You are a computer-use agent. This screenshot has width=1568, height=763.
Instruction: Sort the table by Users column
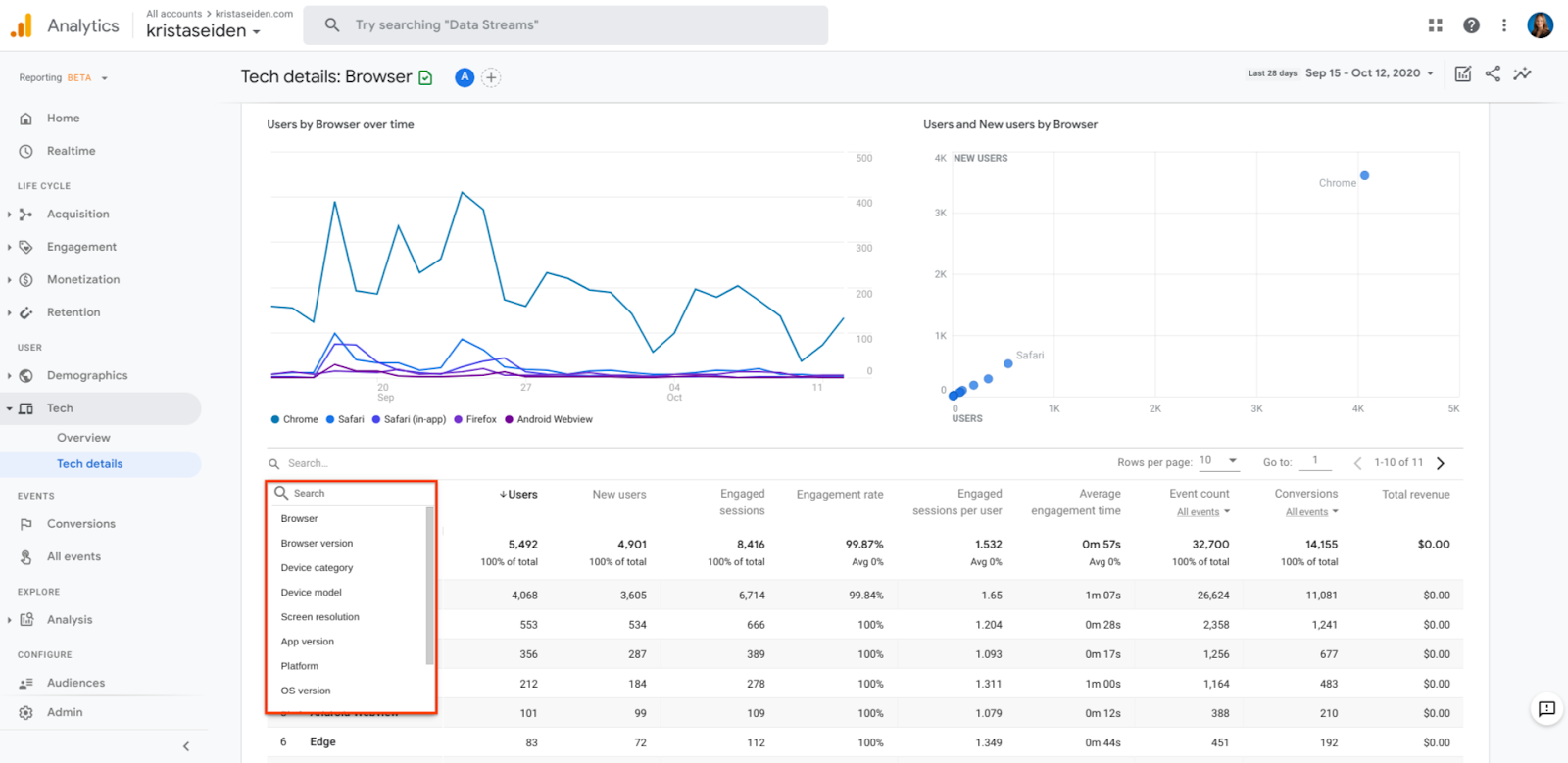pos(518,495)
